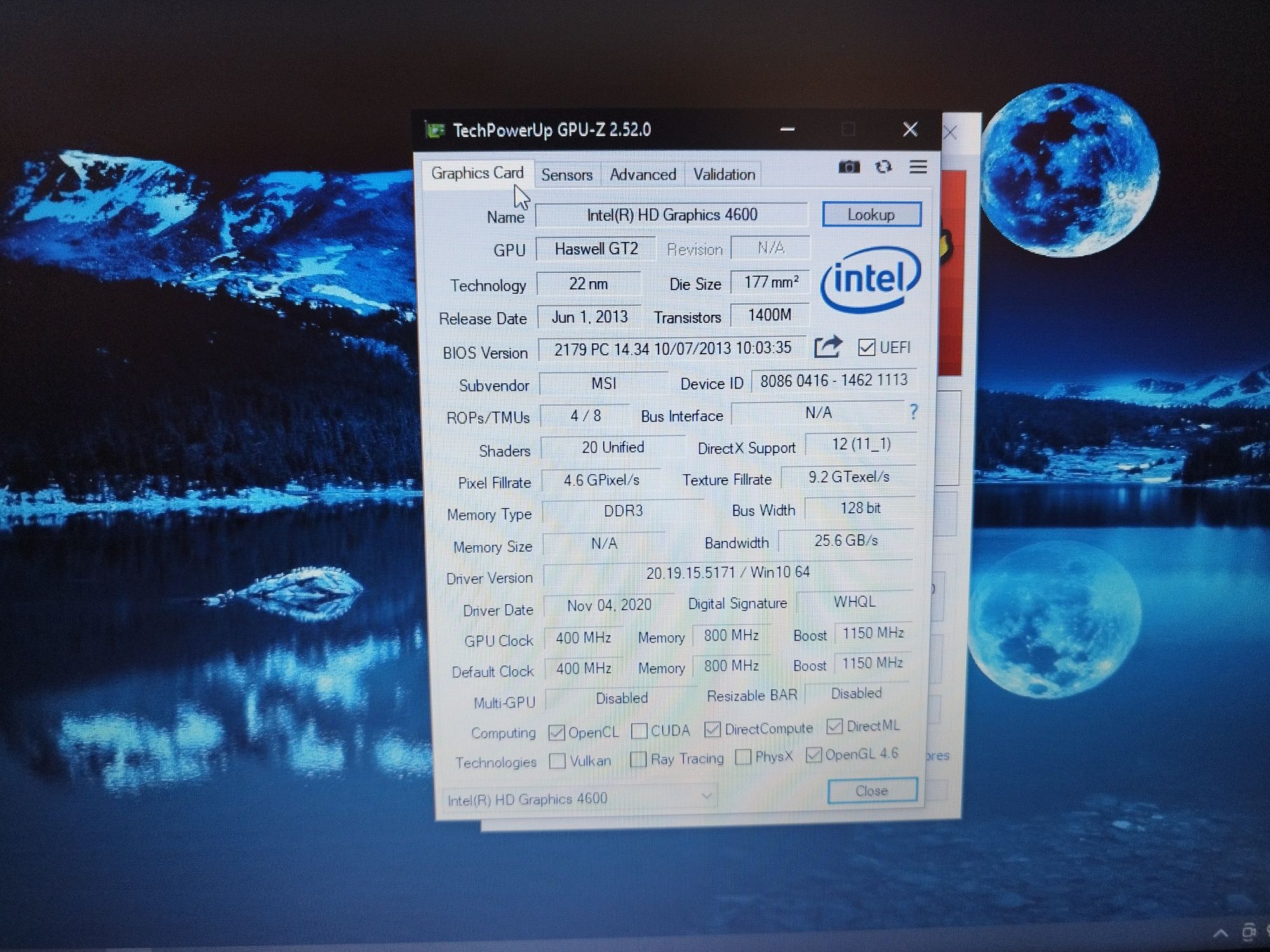
Task: Click the Name field showing HD Graphics 4600
Action: coord(672,215)
